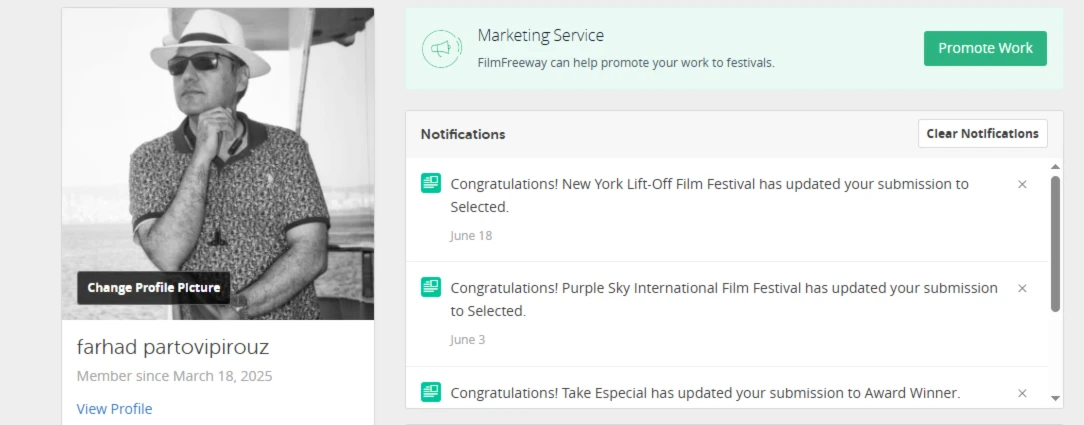Click the Take Especial notification icon
Image resolution: width=1084 pixels, height=425 pixels.
click(x=431, y=392)
